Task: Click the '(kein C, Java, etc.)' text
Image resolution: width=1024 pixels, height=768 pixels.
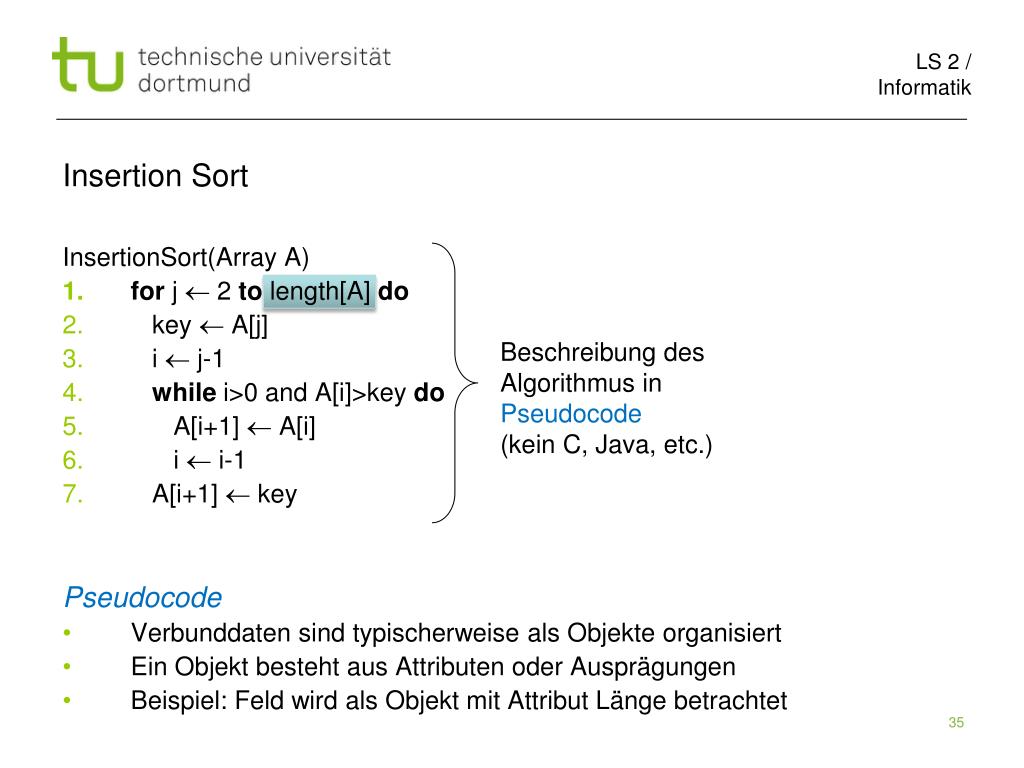Action: click(606, 445)
